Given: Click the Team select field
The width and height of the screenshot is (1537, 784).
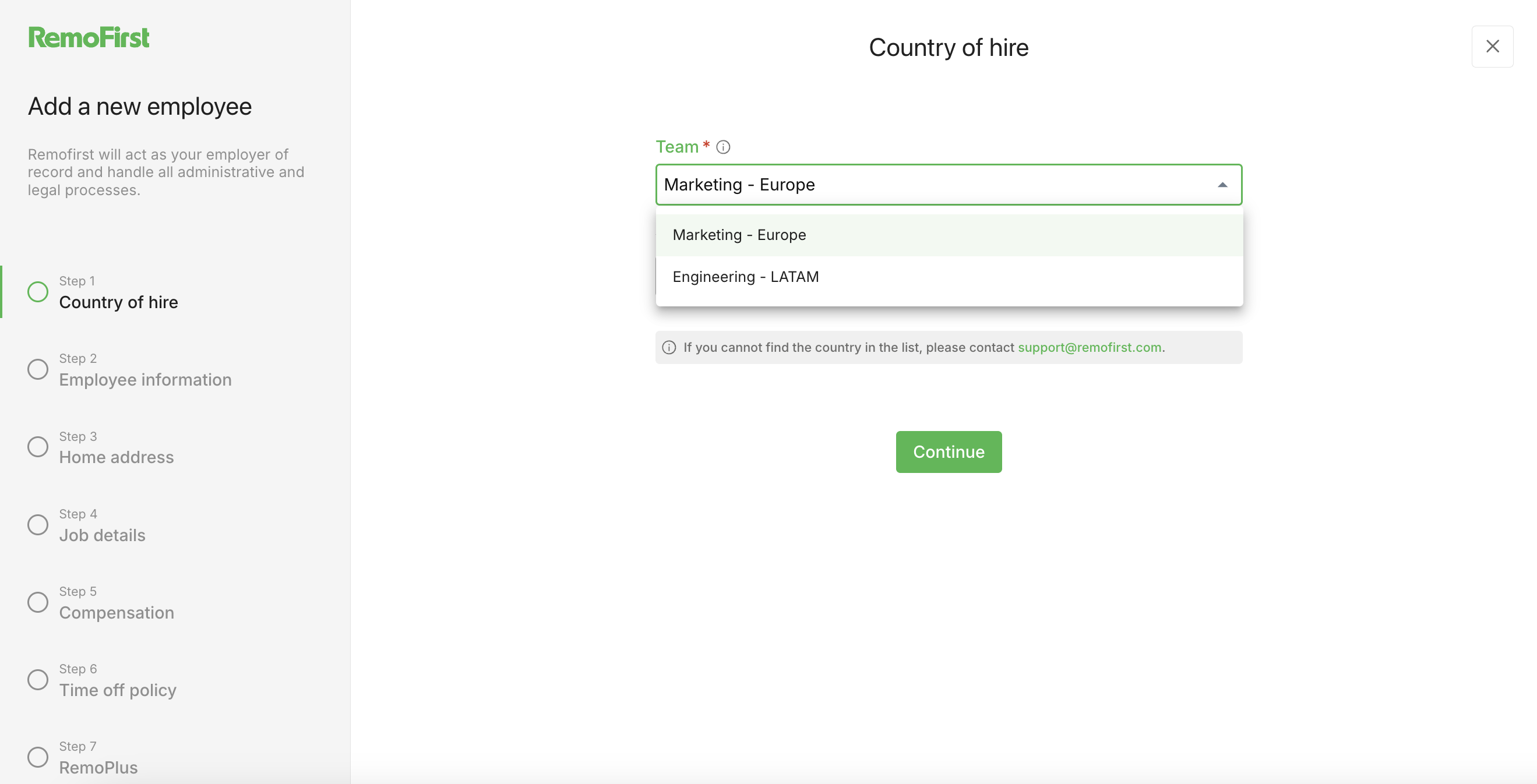Looking at the screenshot, I should [x=949, y=185].
